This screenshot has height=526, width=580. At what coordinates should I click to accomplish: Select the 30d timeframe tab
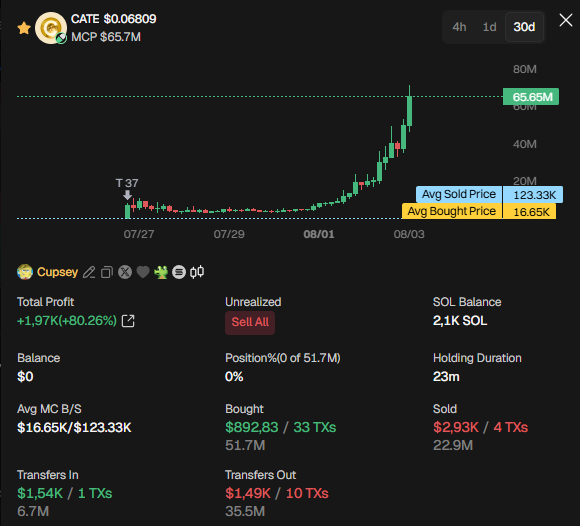524,27
